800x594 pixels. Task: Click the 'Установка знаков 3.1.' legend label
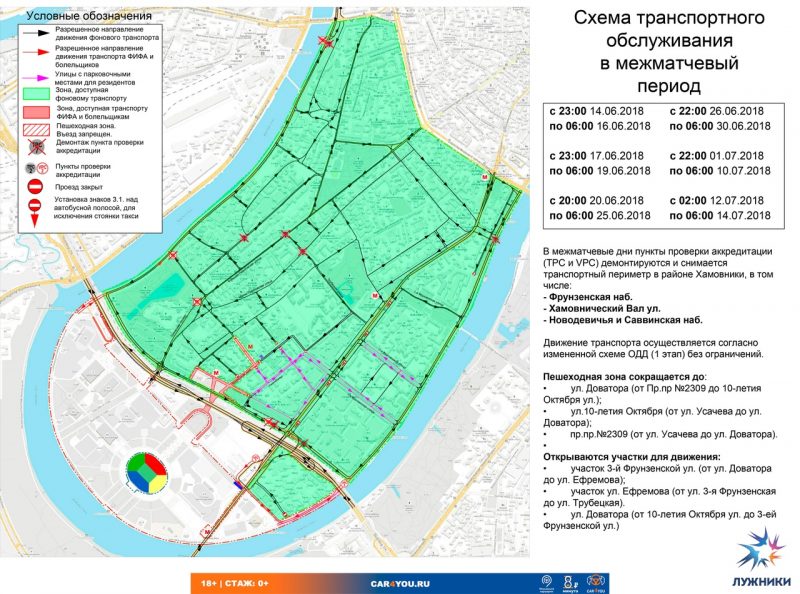click(x=96, y=208)
